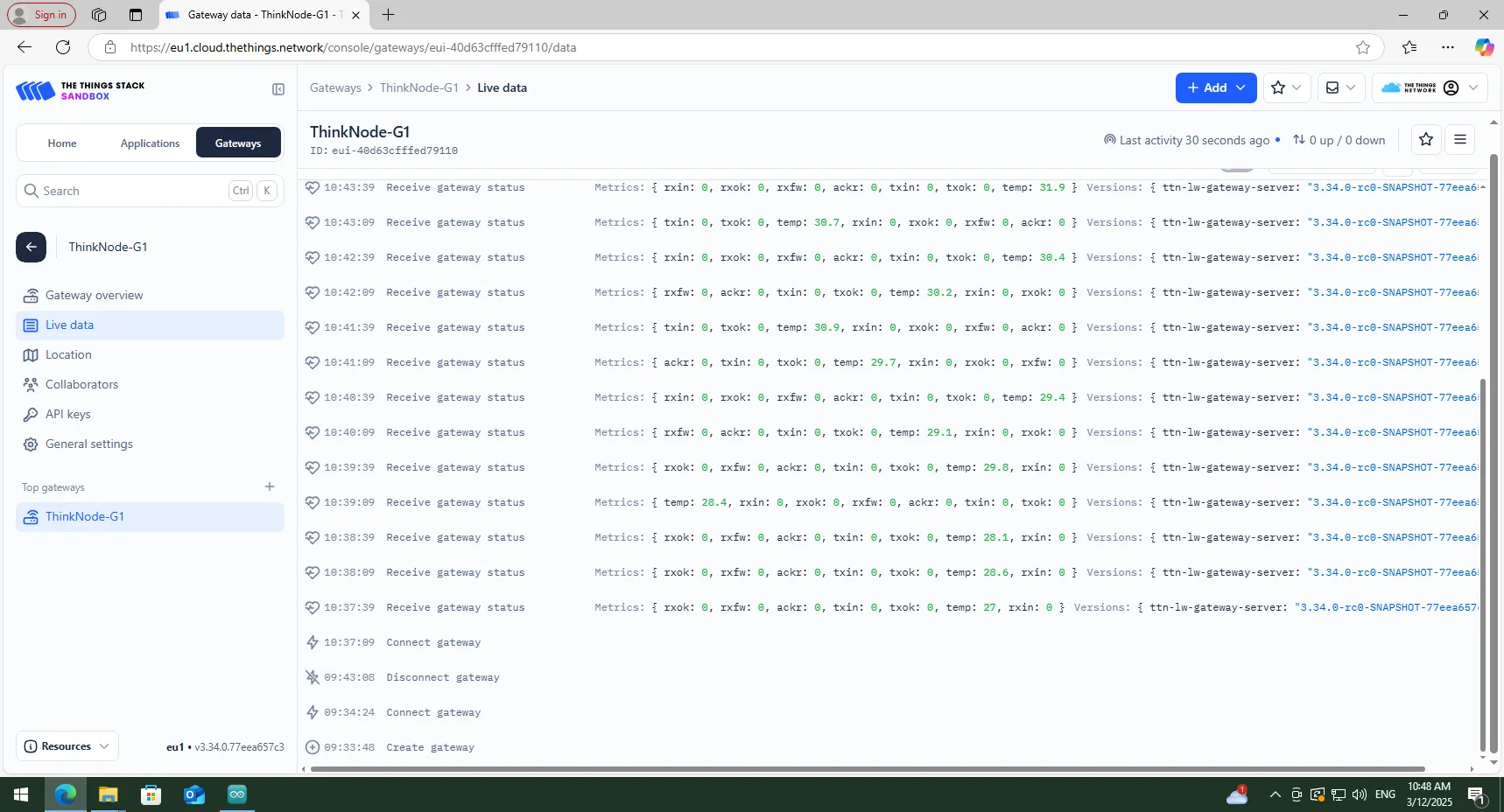This screenshot has height=812, width=1504.
Task: Click the back arrow beside ThinkNode-G1
Action: pyautogui.click(x=31, y=247)
